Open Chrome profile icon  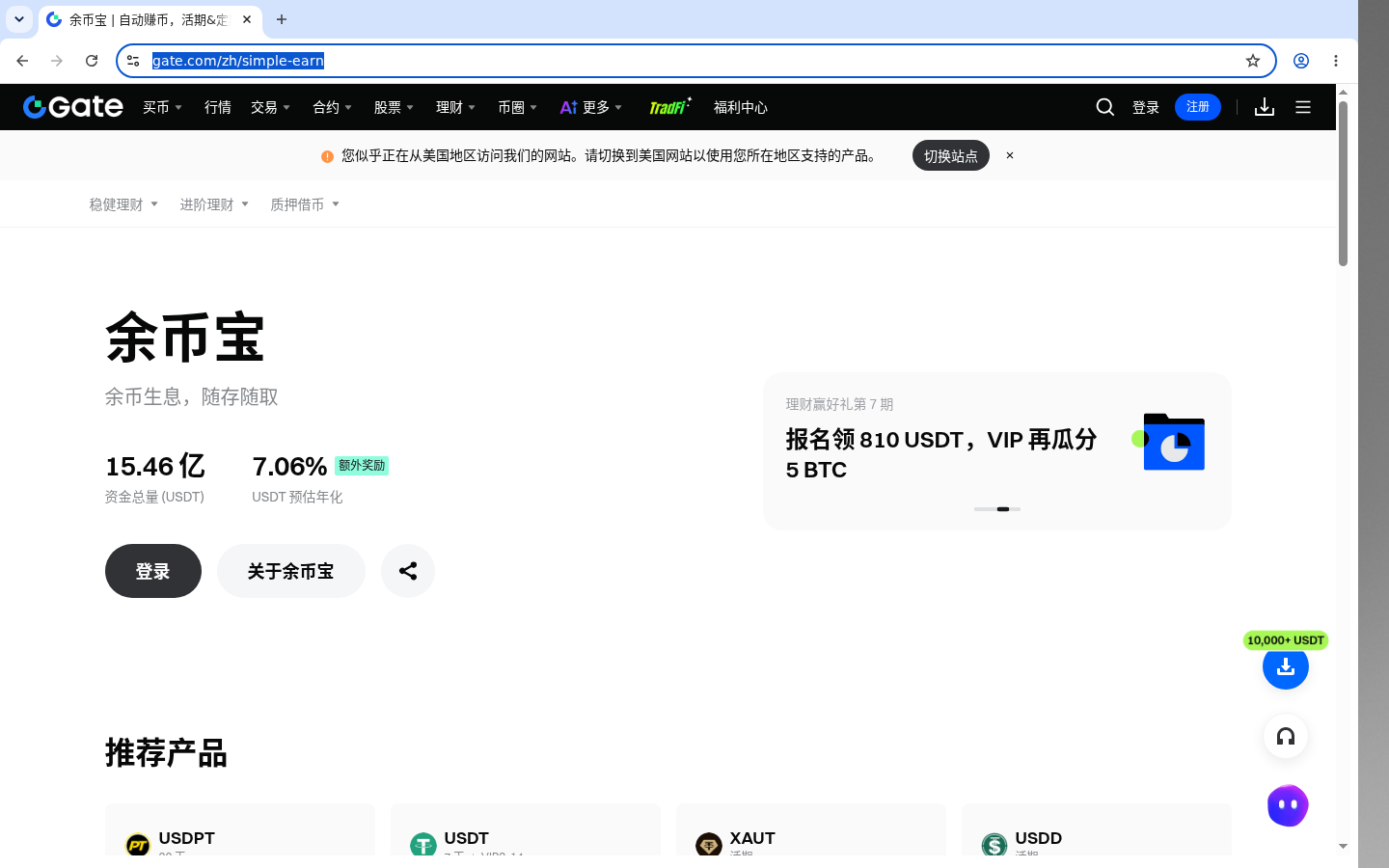tap(1301, 61)
